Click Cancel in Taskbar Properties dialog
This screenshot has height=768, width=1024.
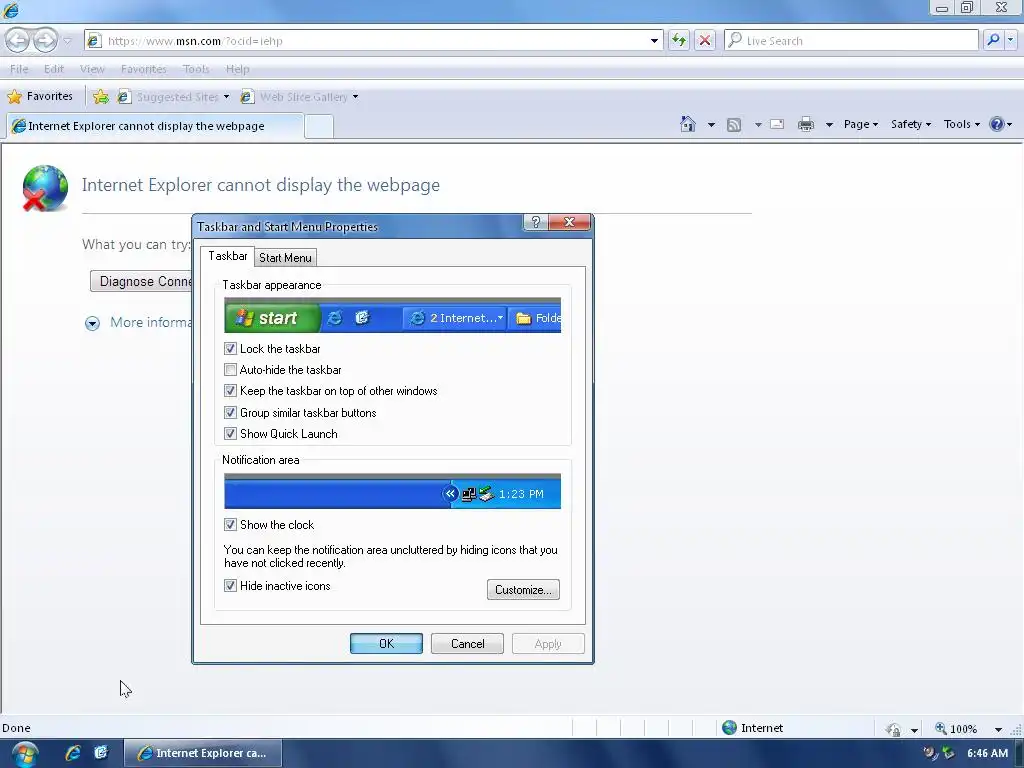(467, 643)
